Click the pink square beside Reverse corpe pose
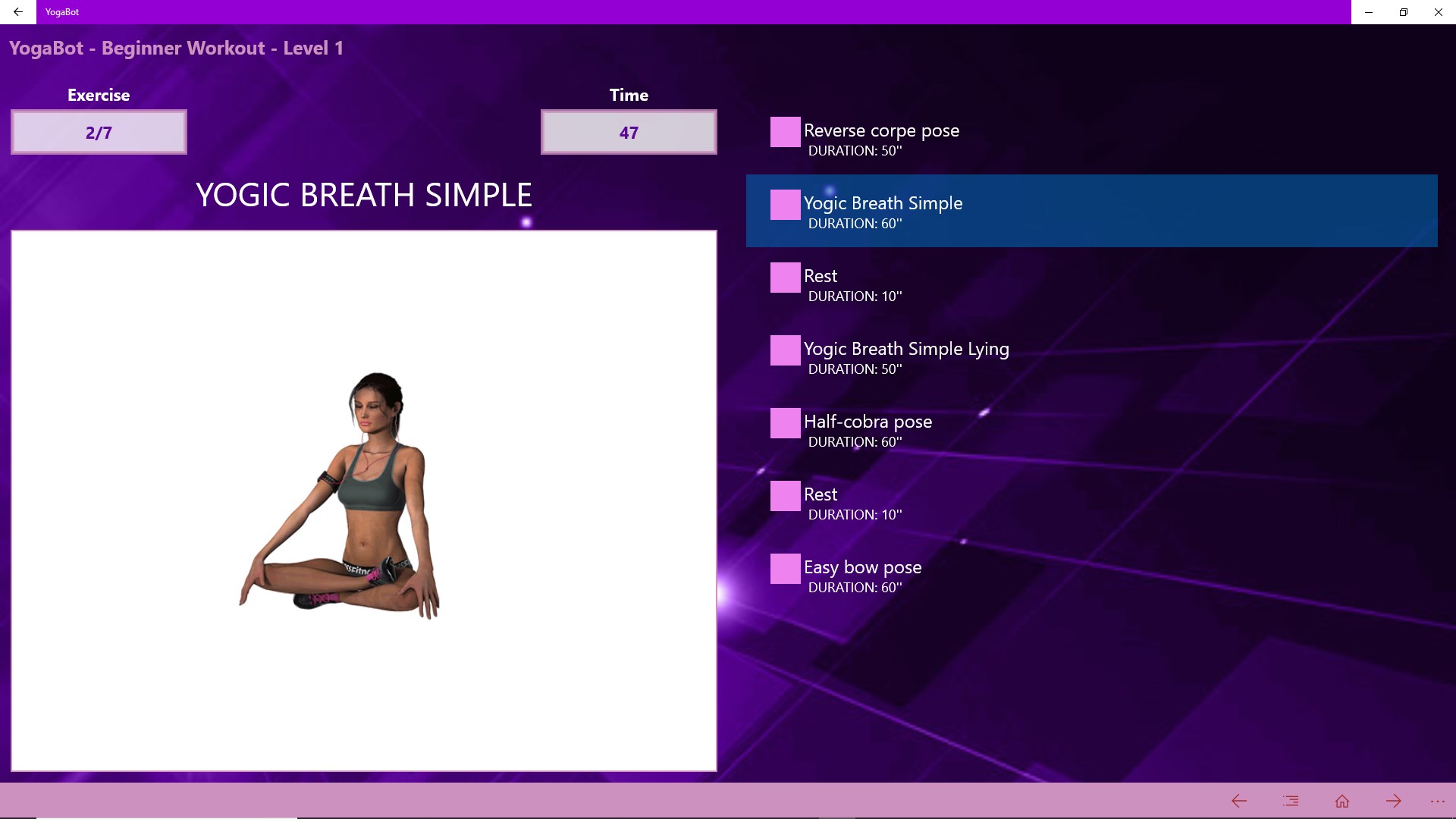Image resolution: width=1456 pixels, height=819 pixels. point(785,132)
